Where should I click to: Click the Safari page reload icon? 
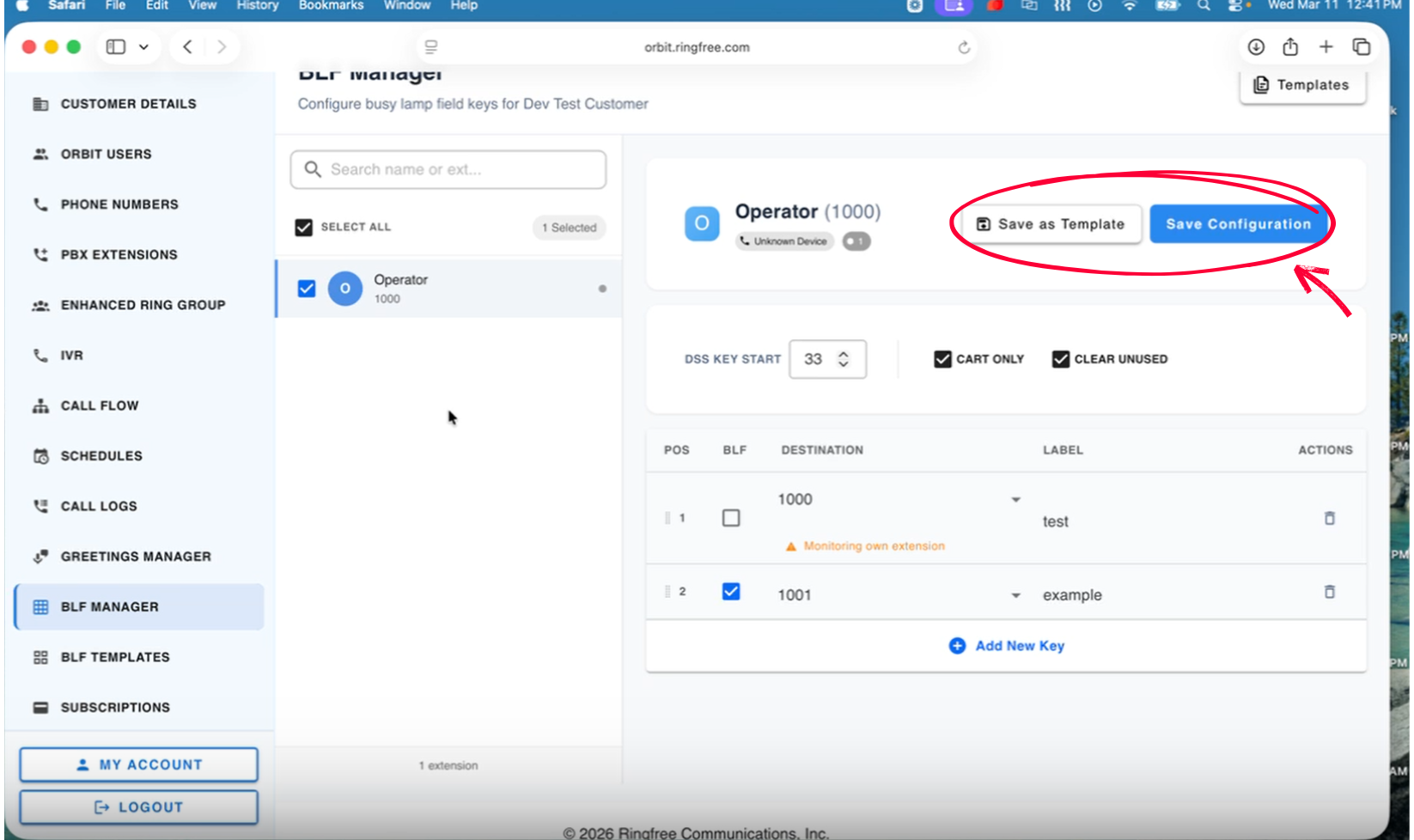point(964,47)
